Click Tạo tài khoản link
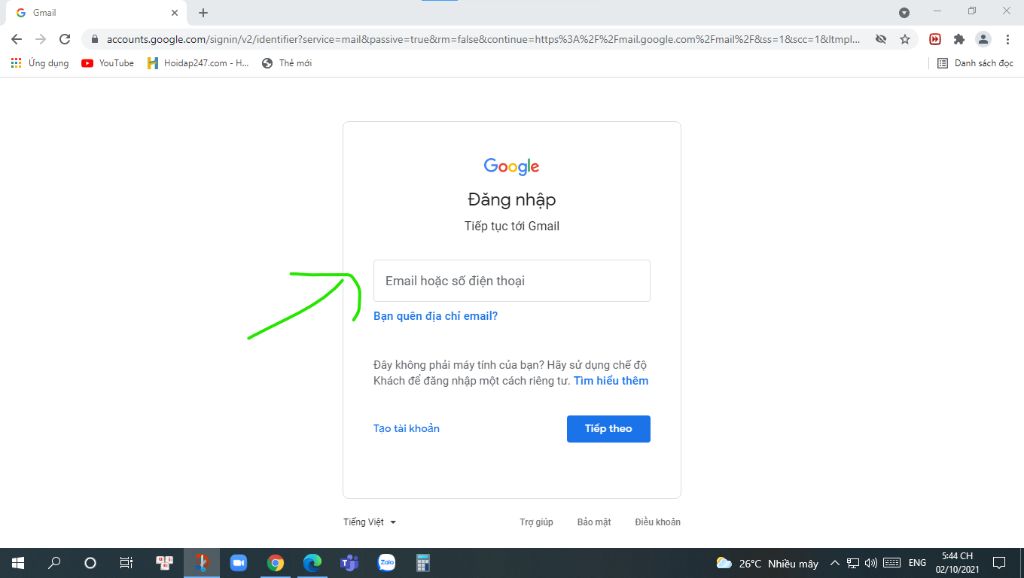Screen dimensions: 1024x578 [406, 428]
